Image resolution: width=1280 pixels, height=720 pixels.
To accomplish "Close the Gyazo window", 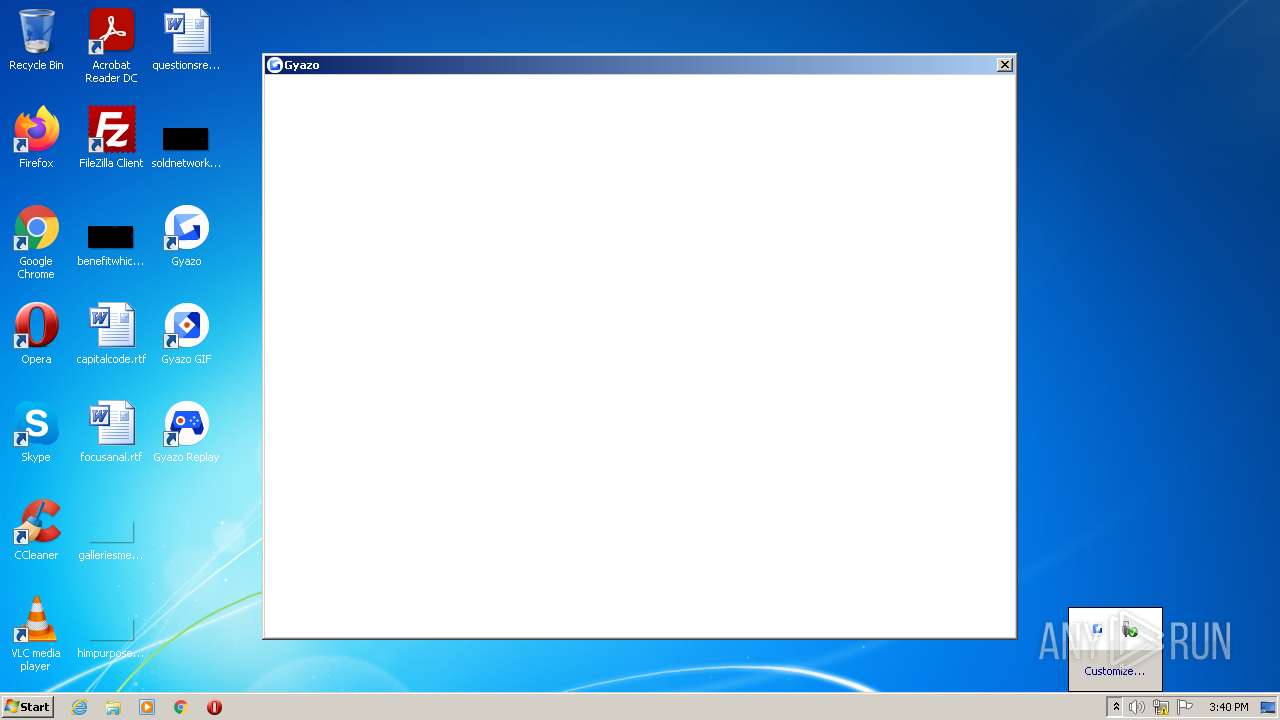I will pyautogui.click(x=1005, y=65).
